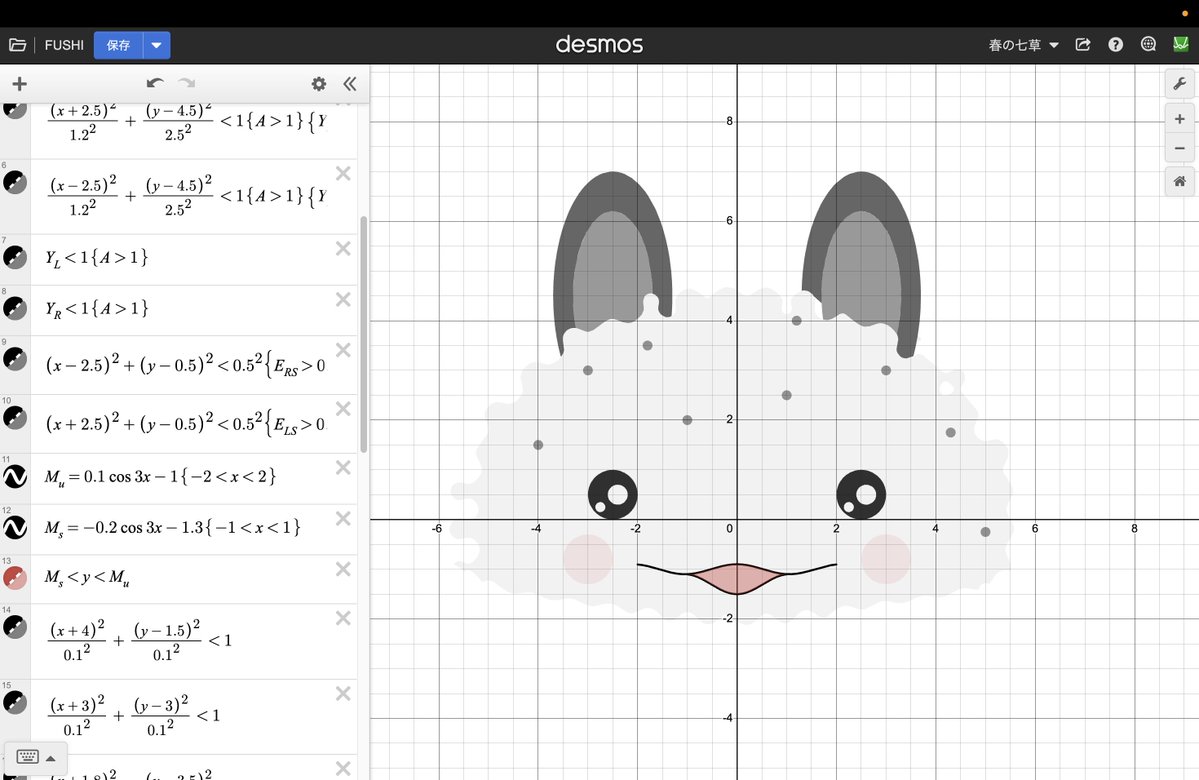This screenshot has height=780, width=1199.
Task: Edit the M_s = −0.2cos3x−1.3 formula
Action: 172,528
